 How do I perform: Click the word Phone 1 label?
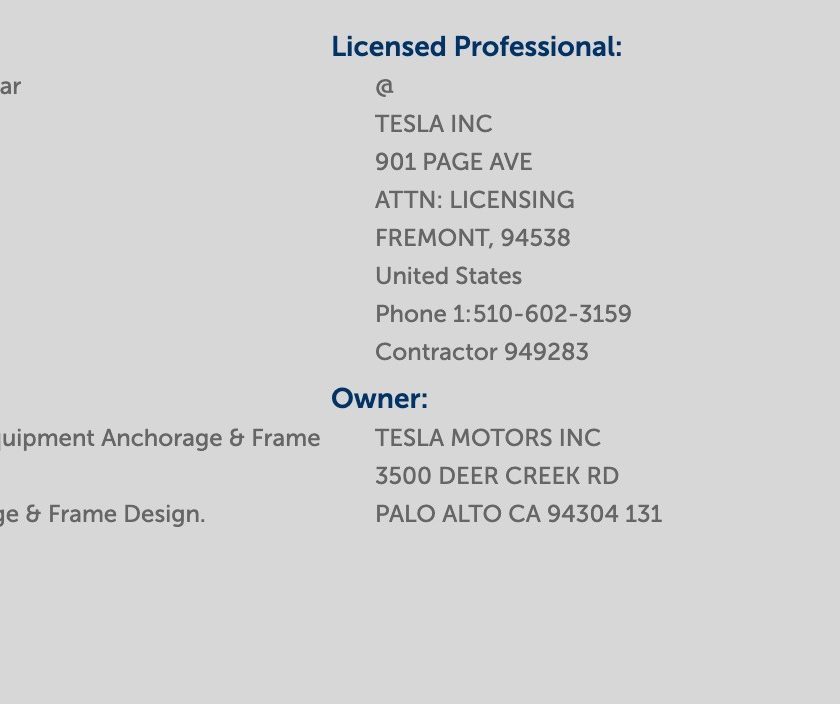coord(420,314)
